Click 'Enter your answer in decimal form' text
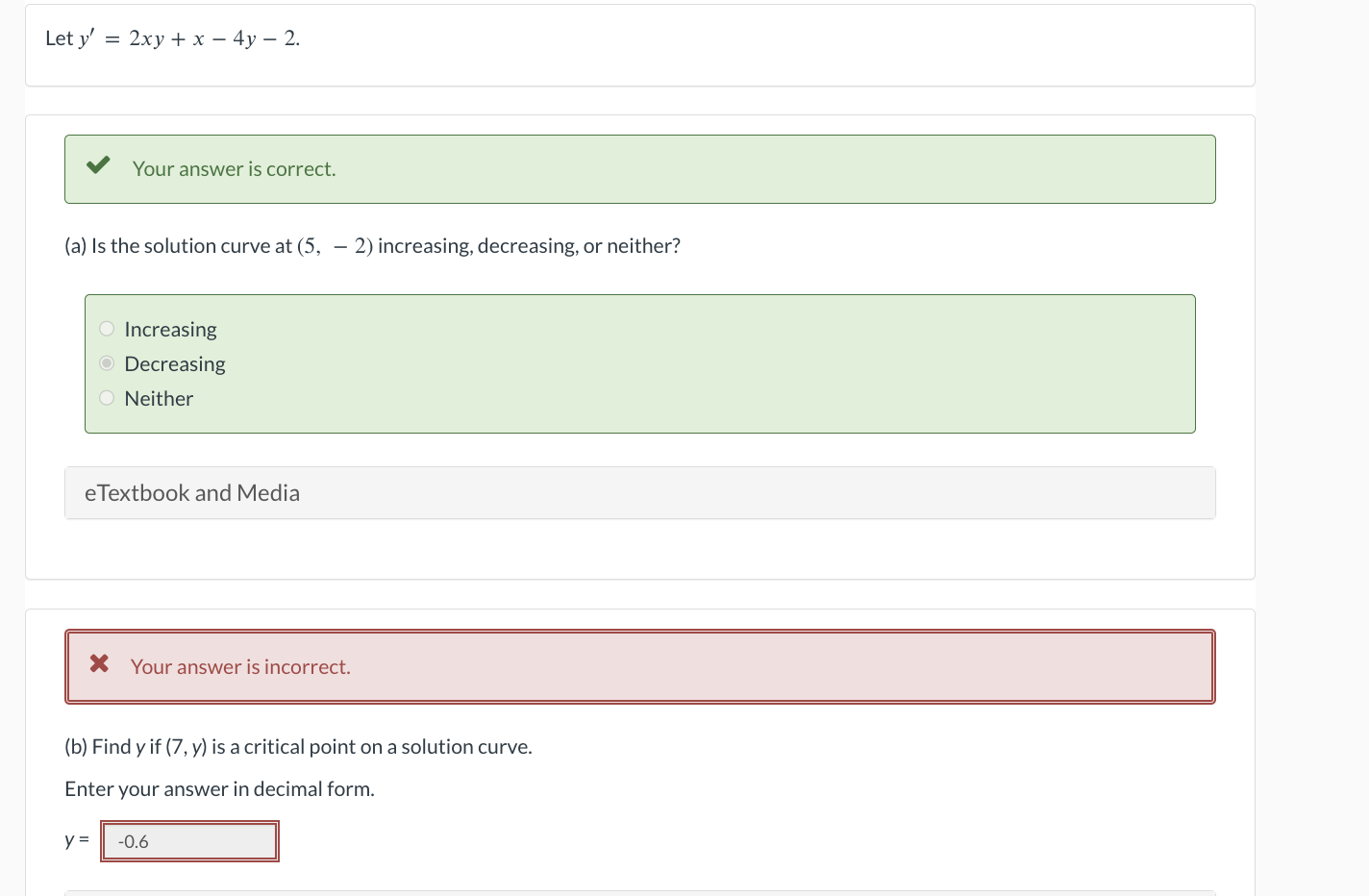 pyautogui.click(x=219, y=788)
